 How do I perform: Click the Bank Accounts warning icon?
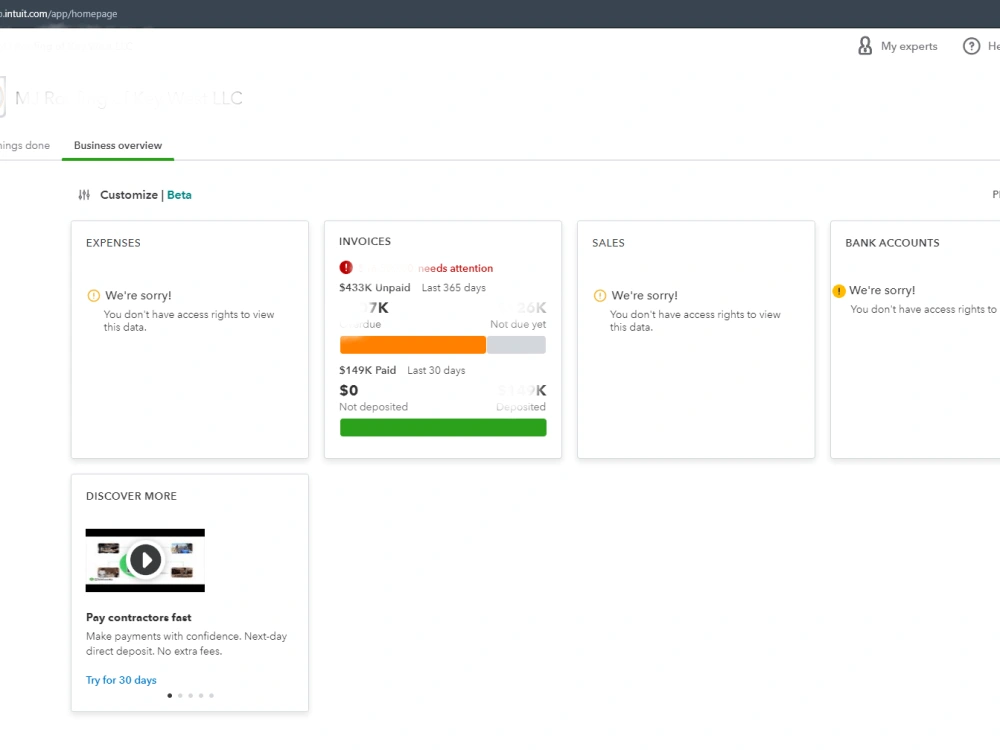click(839, 291)
